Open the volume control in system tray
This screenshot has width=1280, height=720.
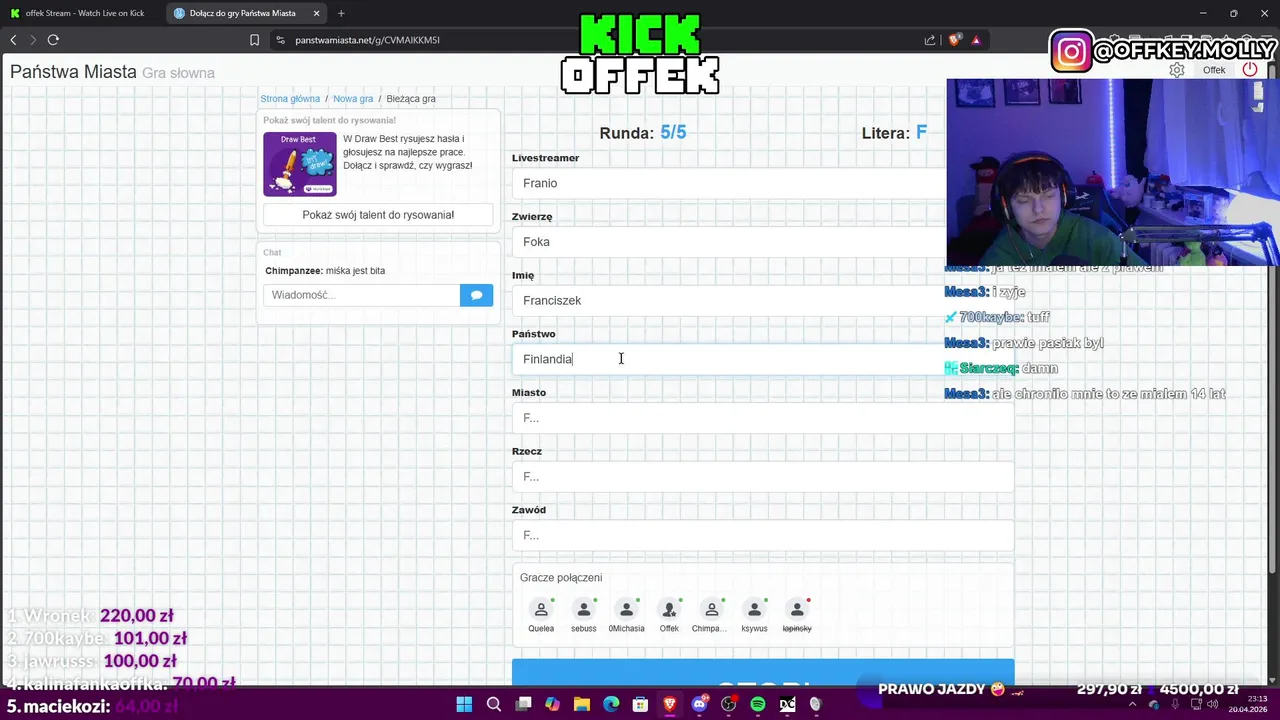(1211, 705)
